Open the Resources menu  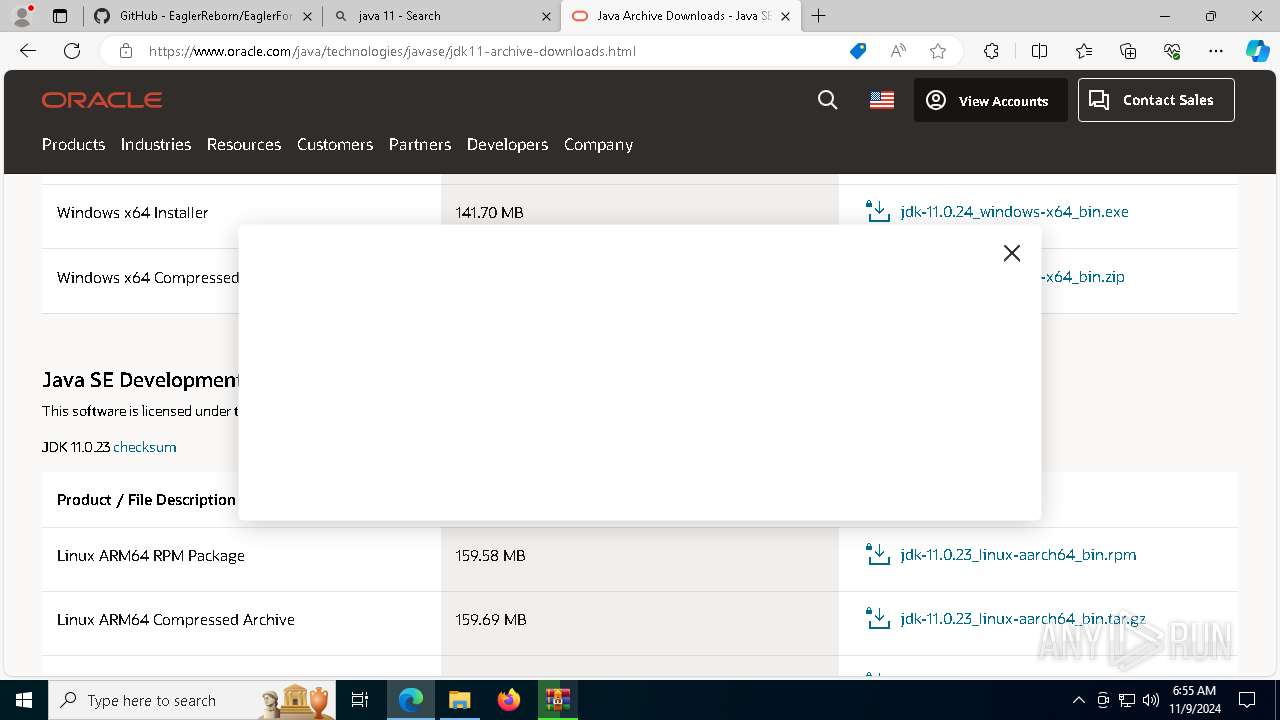pyautogui.click(x=244, y=145)
